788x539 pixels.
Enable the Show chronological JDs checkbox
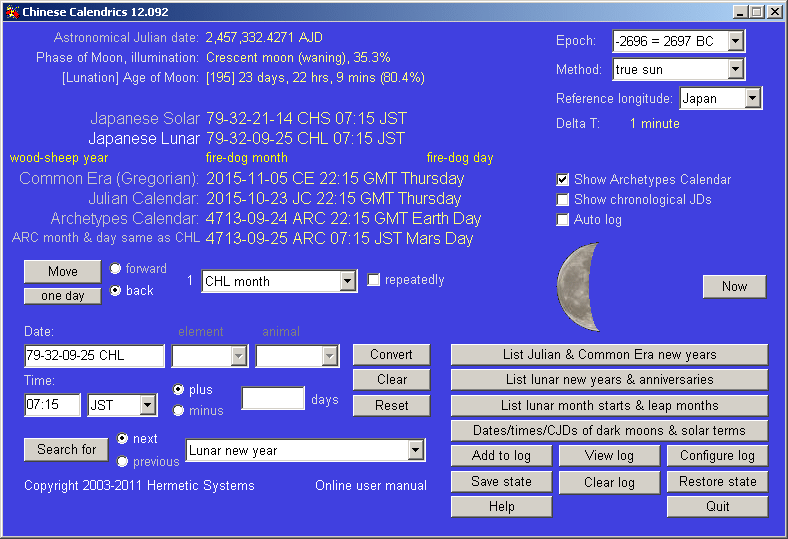tap(563, 200)
